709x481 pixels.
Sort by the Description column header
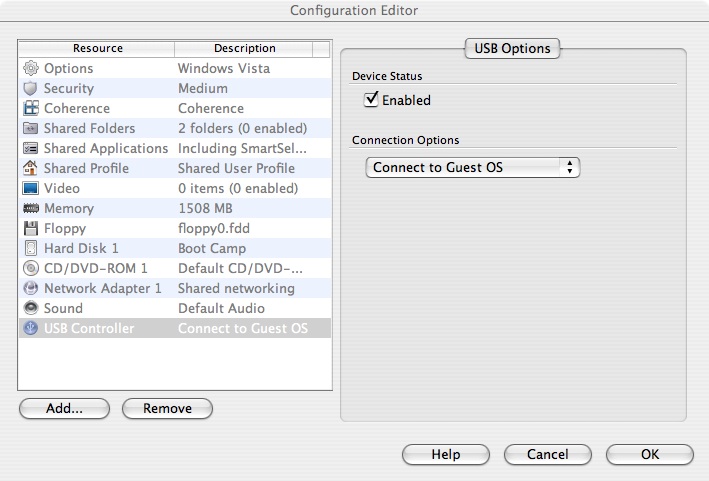[244, 48]
